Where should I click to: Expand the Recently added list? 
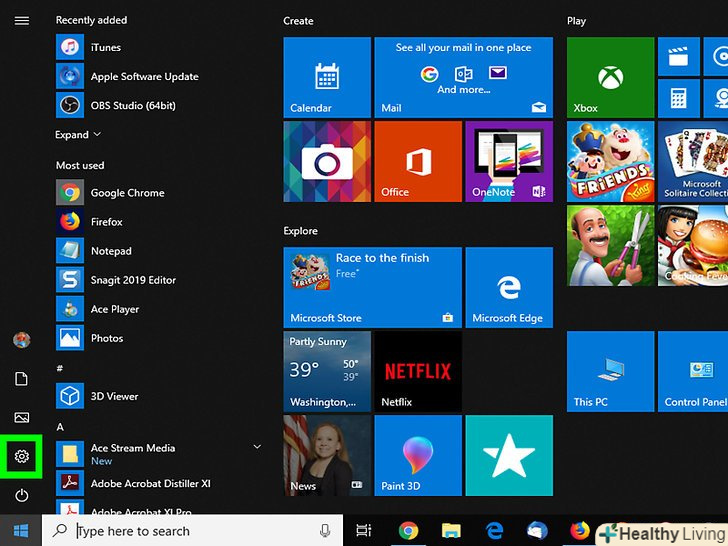[x=78, y=135]
